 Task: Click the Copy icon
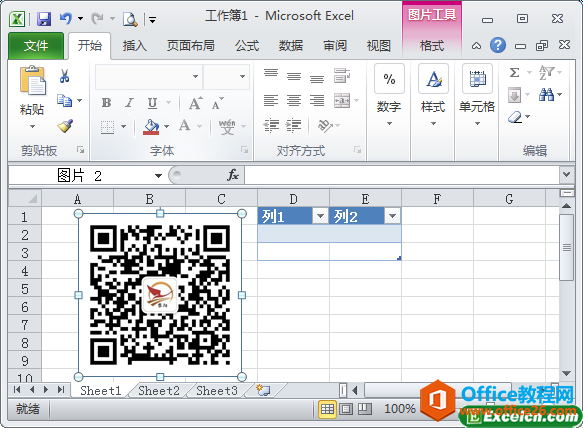point(64,100)
